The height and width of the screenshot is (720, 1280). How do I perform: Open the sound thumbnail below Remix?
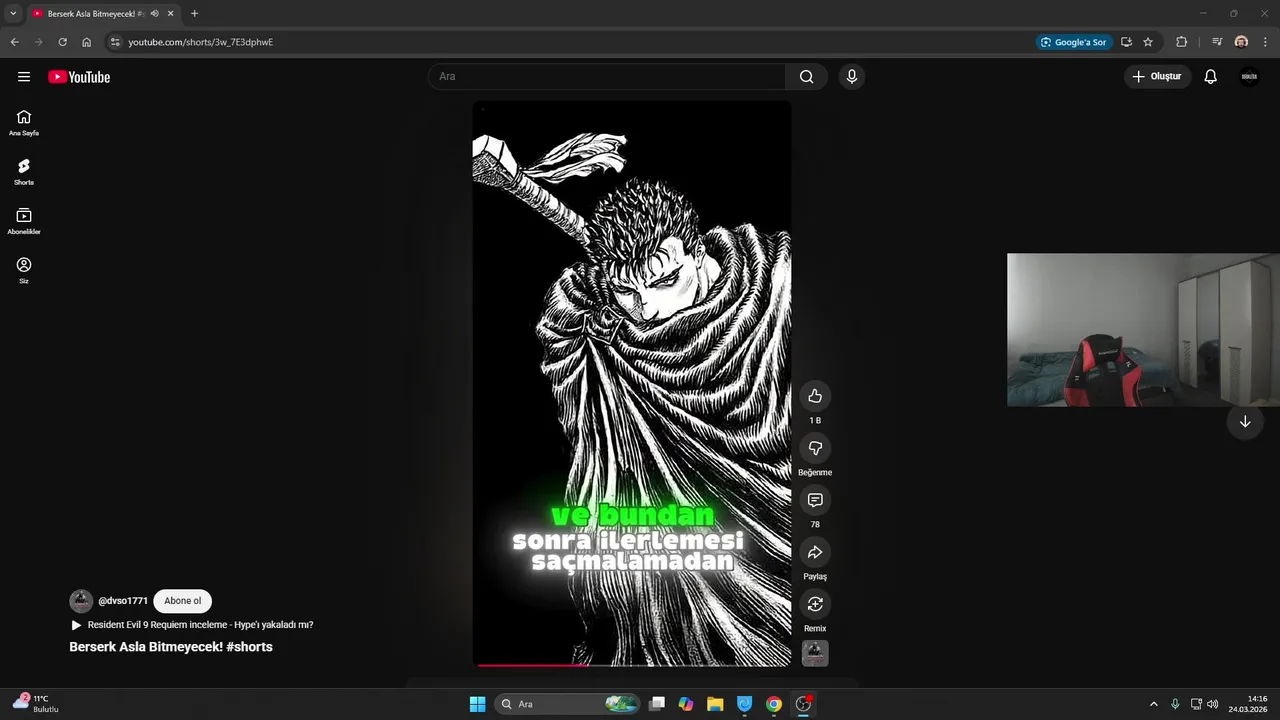pos(815,654)
